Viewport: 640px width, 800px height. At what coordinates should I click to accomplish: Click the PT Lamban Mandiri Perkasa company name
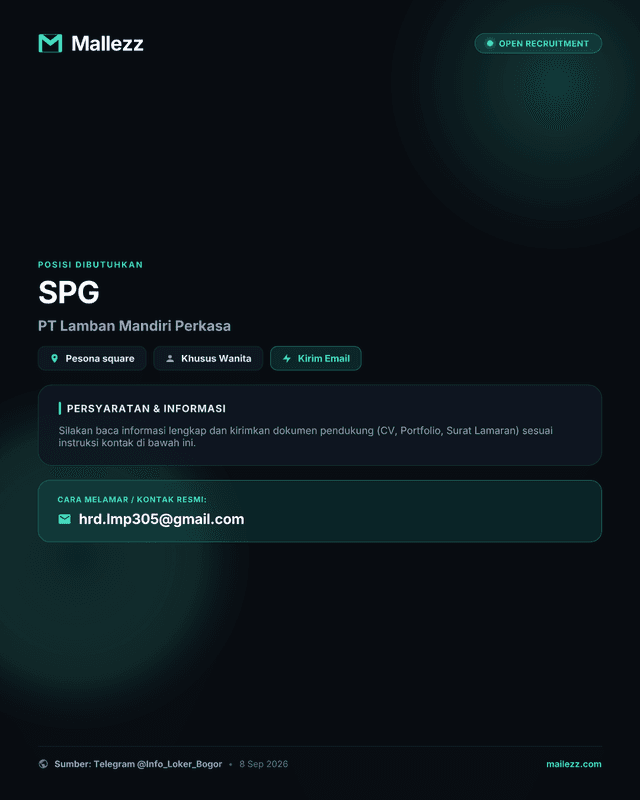tap(134, 326)
